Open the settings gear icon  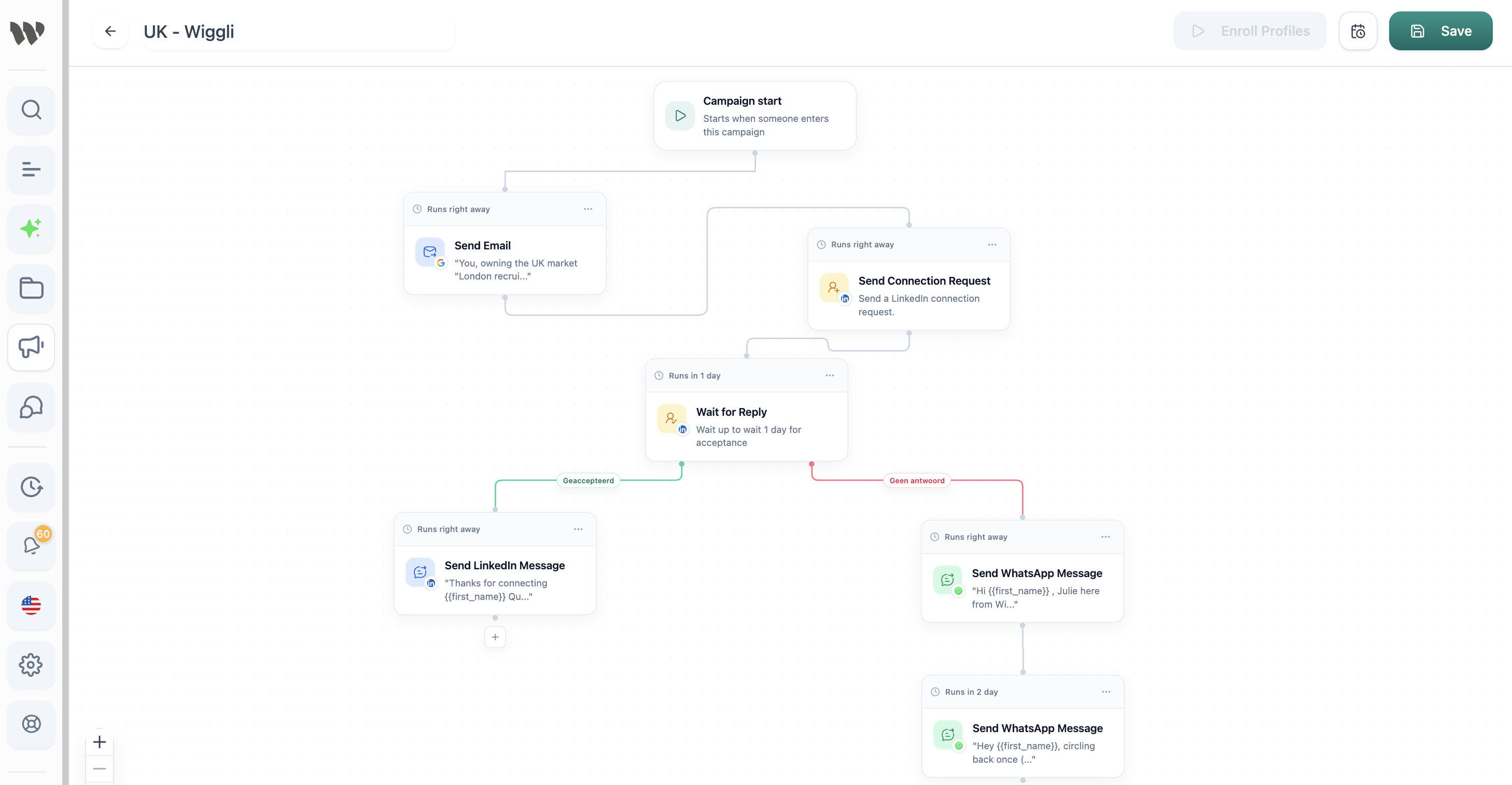[x=31, y=664]
